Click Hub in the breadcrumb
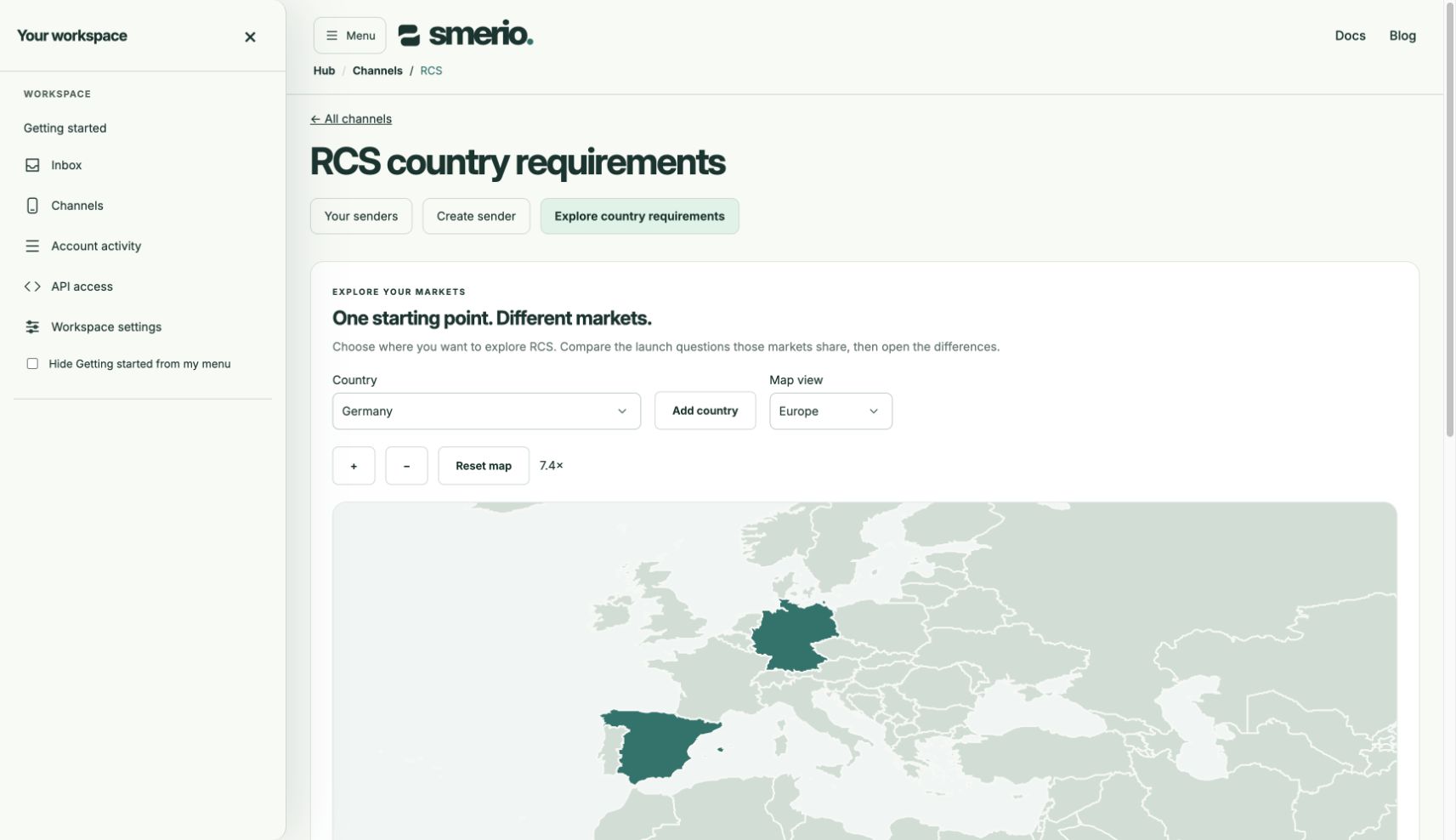 coord(324,71)
